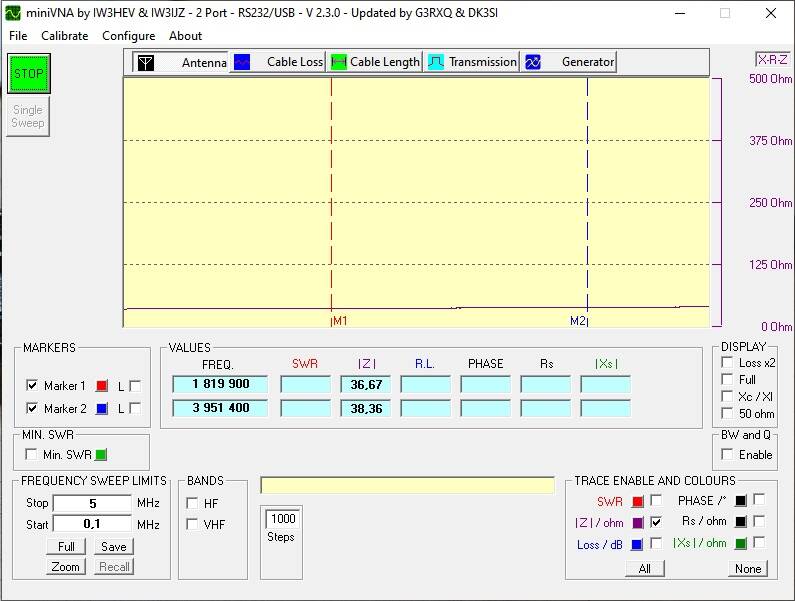Uncheck the Marker 1 checkbox

point(32,386)
